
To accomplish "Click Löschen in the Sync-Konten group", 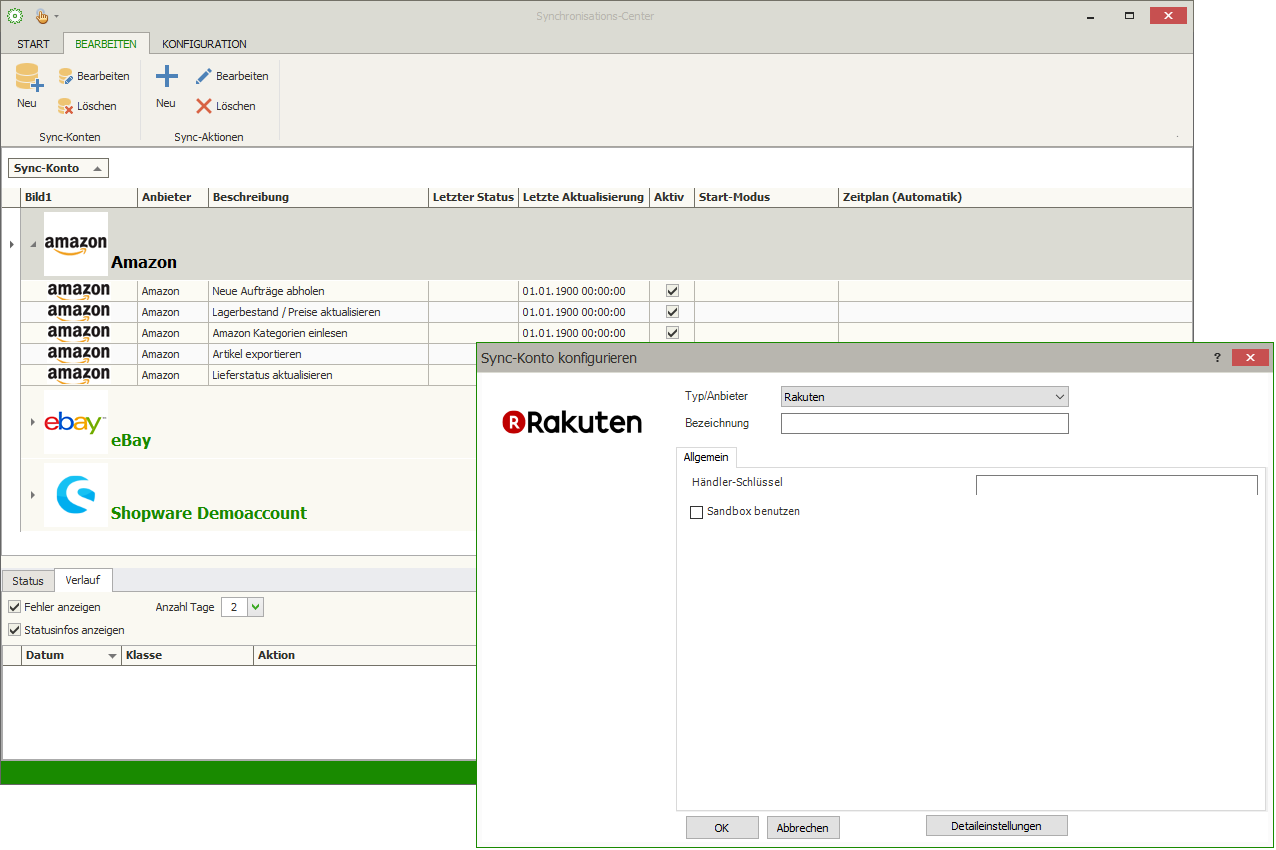I will click(x=87, y=106).
